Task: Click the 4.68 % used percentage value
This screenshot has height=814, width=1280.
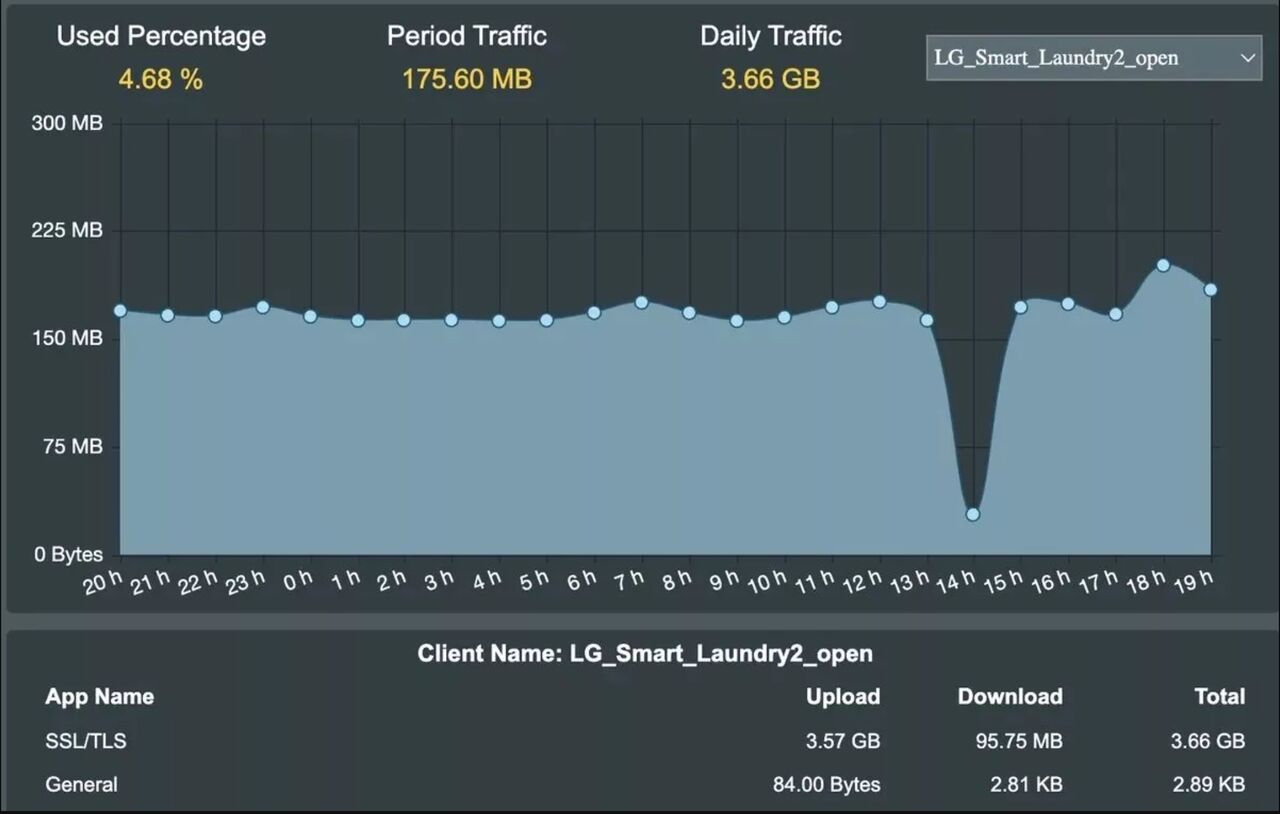Action: click(161, 79)
